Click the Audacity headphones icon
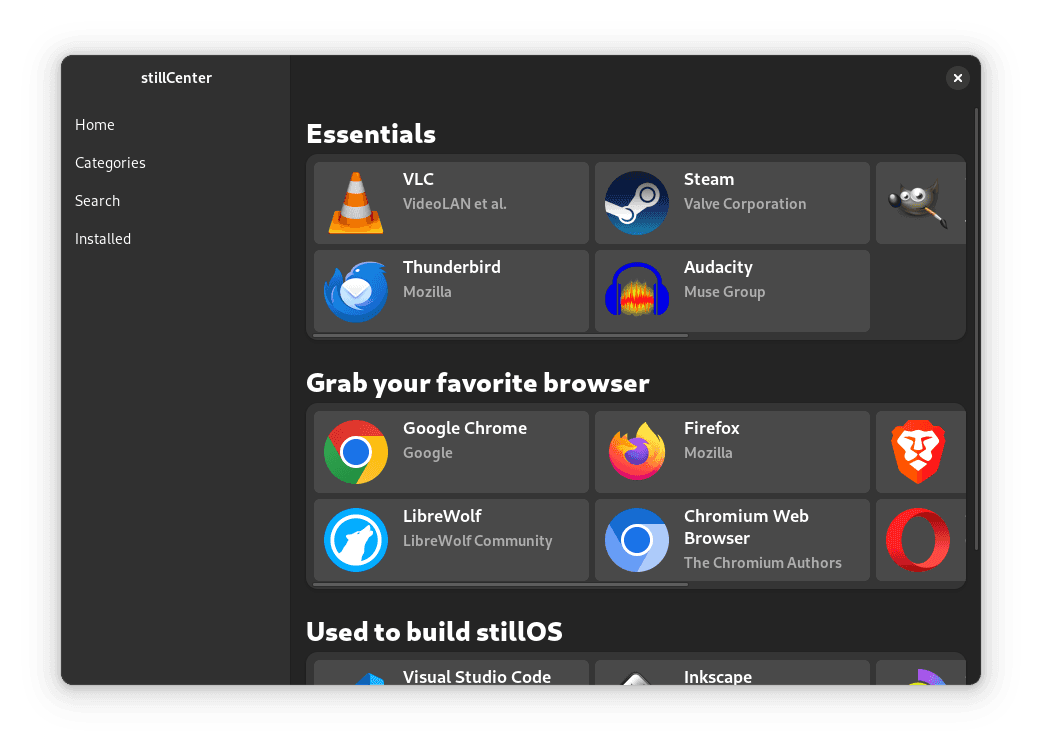The width and height of the screenshot is (1042, 752). (x=637, y=291)
